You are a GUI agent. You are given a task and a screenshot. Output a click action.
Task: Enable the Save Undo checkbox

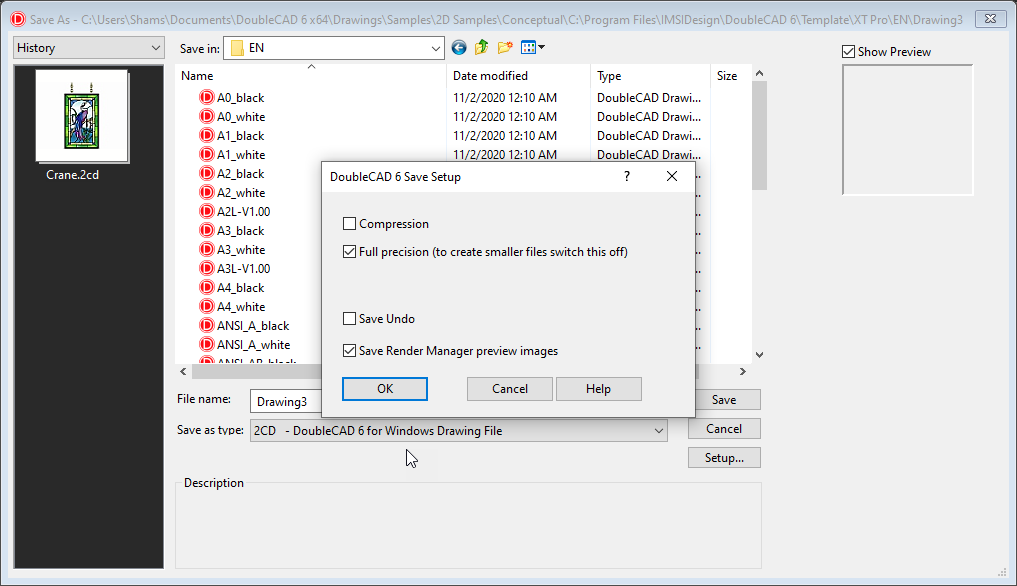tap(350, 319)
